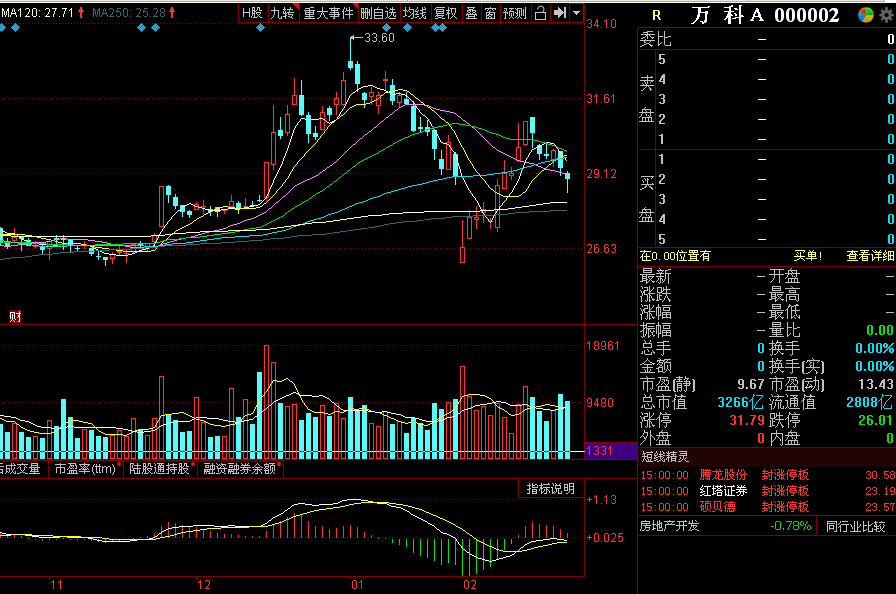Click the 预测 forecast button

tap(514, 13)
